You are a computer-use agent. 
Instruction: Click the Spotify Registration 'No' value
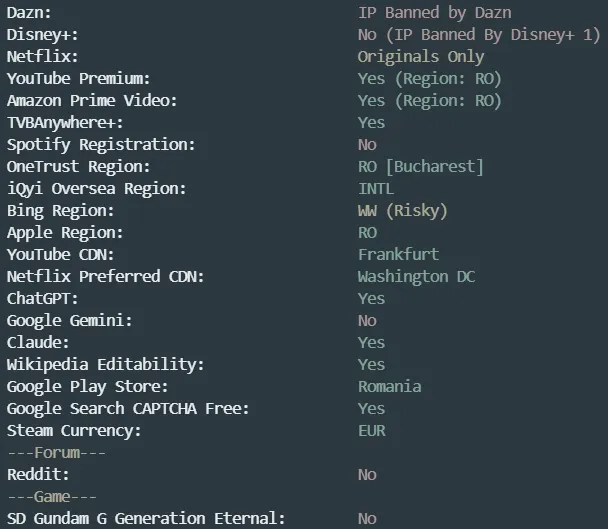pyautogui.click(x=367, y=145)
